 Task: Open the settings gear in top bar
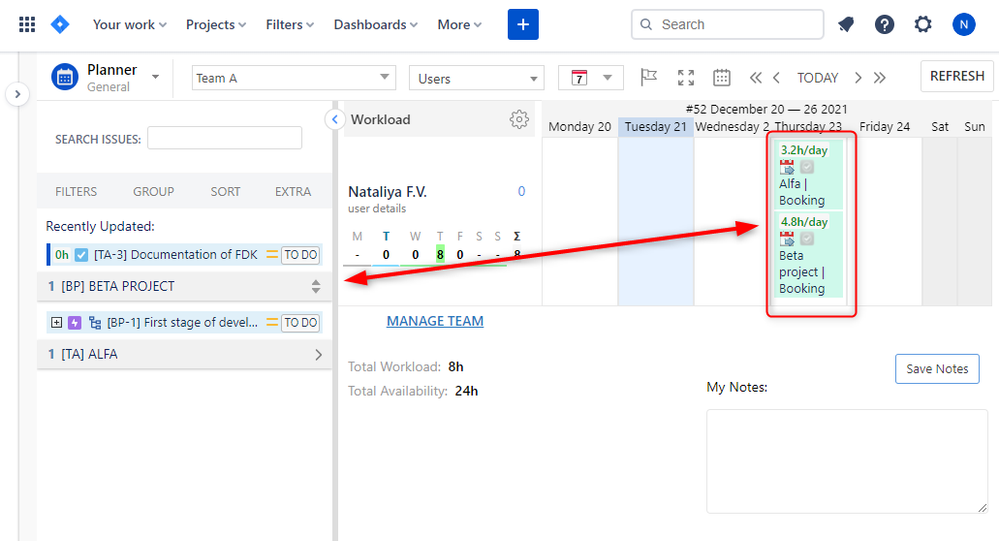[923, 25]
